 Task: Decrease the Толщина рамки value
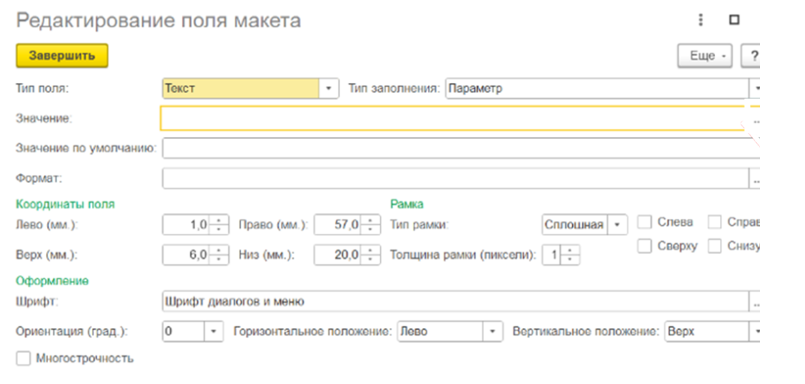(x=570, y=260)
